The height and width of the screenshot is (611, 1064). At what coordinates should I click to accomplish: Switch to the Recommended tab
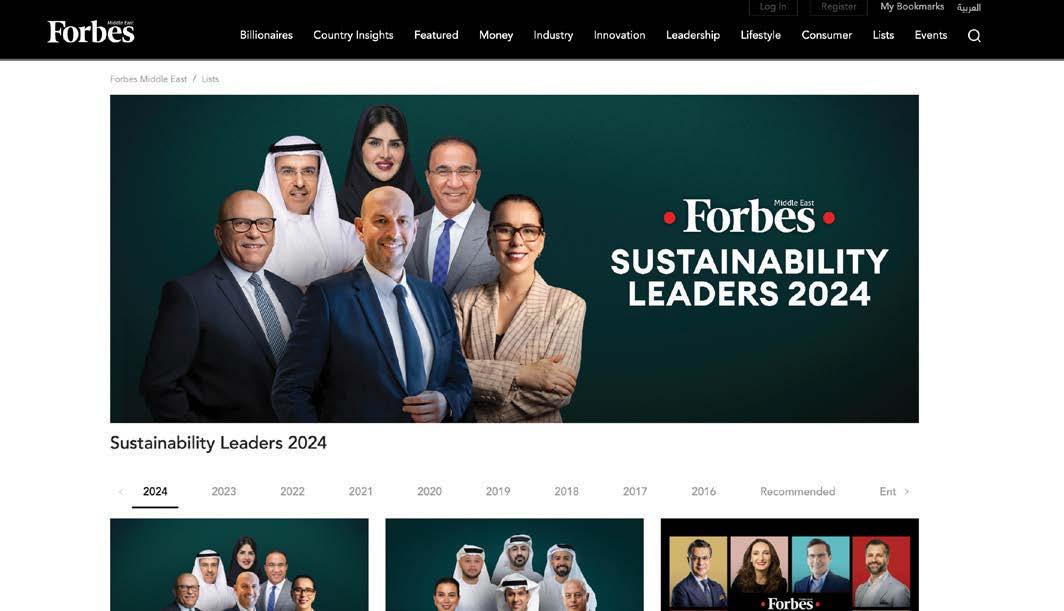pos(797,492)
